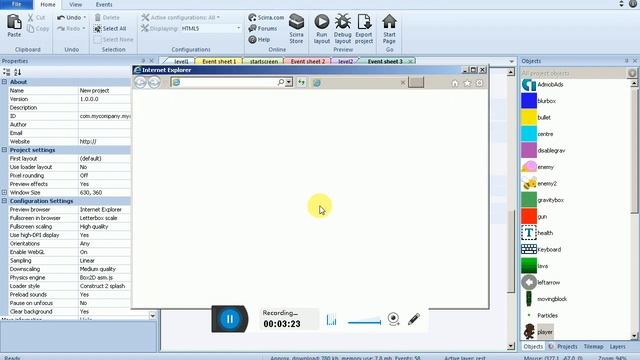Click the Preview browser property value
Image resolution: width=640 pixels, height=360 pixels.
point(104,209)
